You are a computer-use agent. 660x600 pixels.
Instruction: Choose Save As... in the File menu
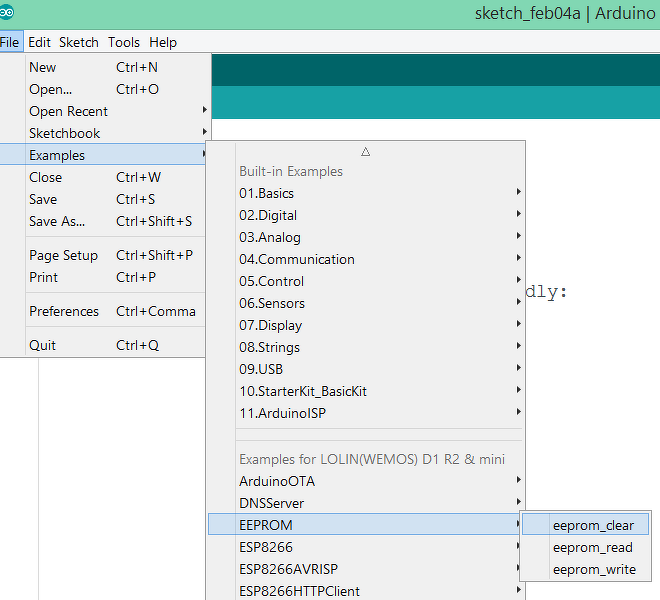pyautogui.click(x=103, y=221)
